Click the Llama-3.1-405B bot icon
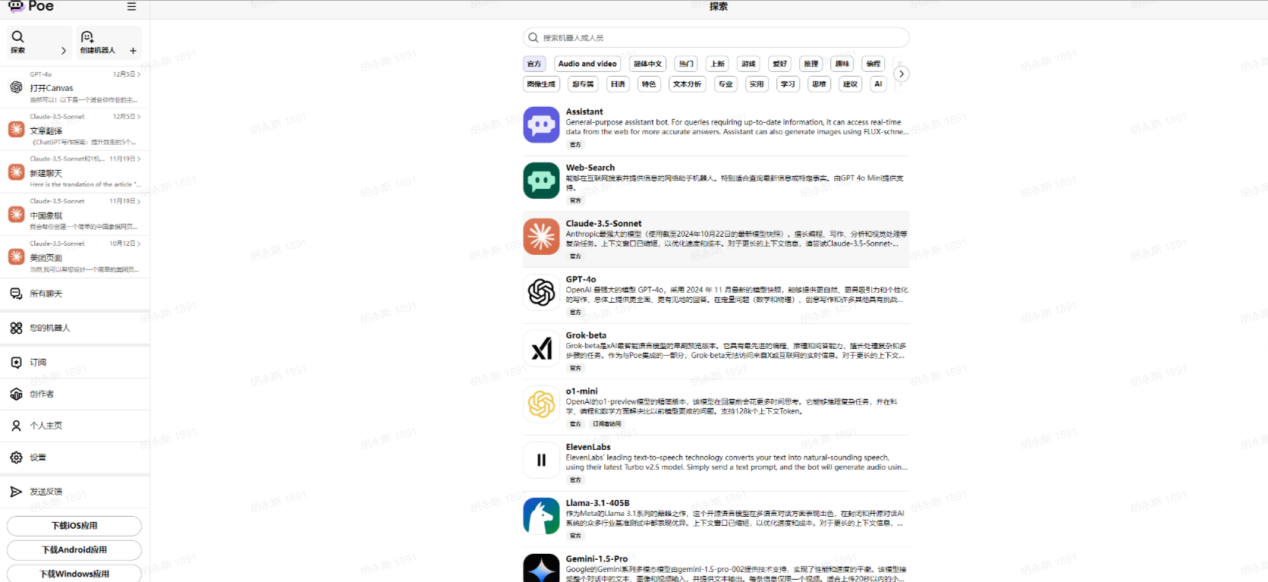1268x582 pixels. pyautogui.click(x=541, y=516)
